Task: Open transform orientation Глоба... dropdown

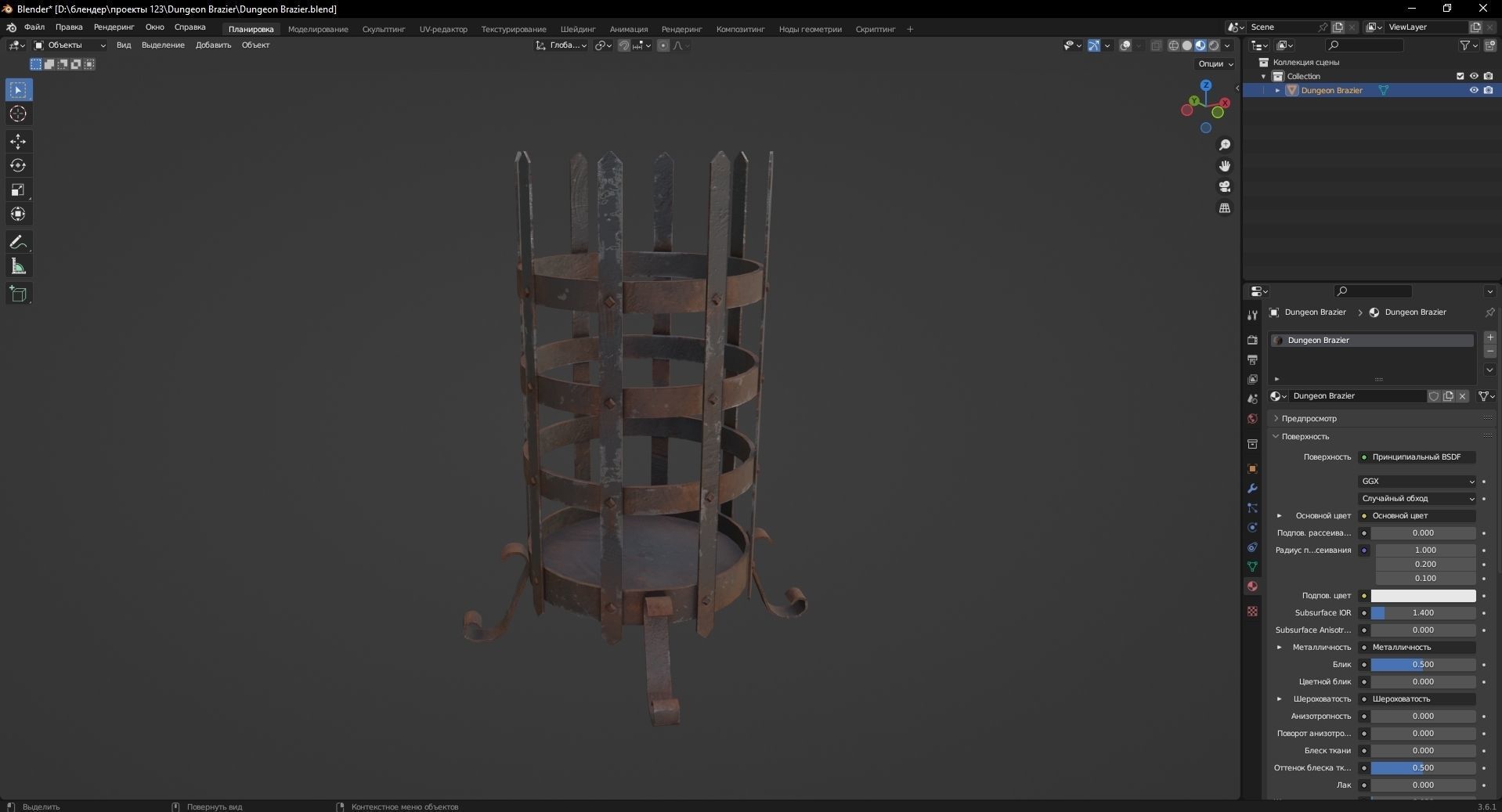Action: (x=561, y=45)
